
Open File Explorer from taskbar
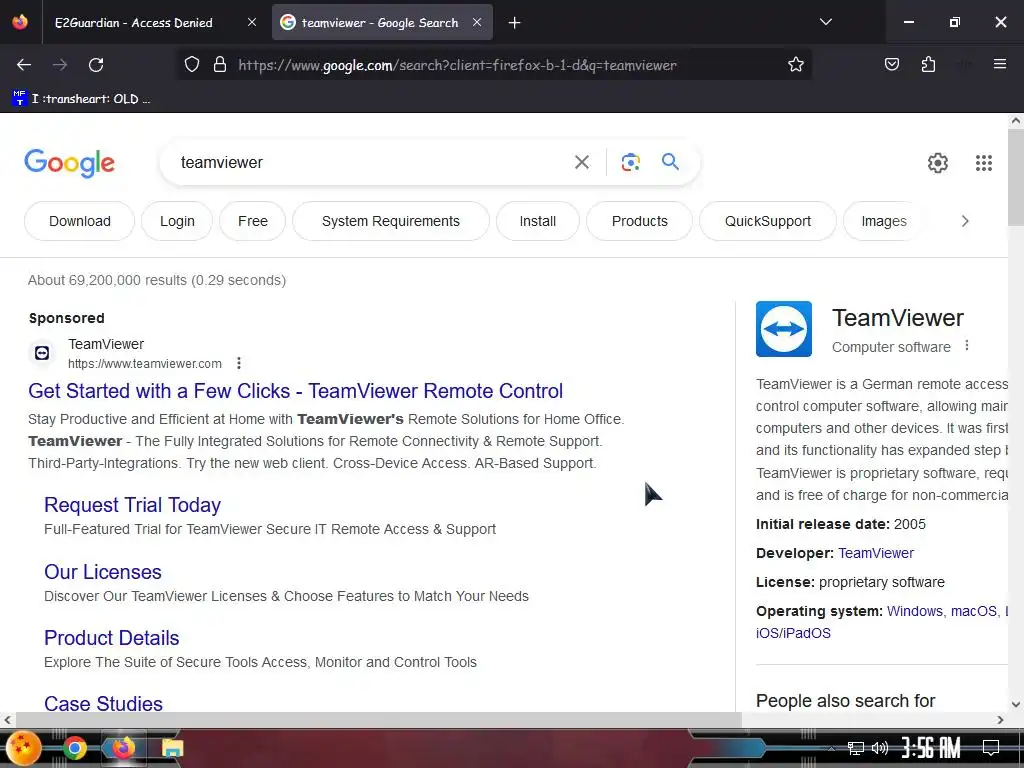click(172, 748)
